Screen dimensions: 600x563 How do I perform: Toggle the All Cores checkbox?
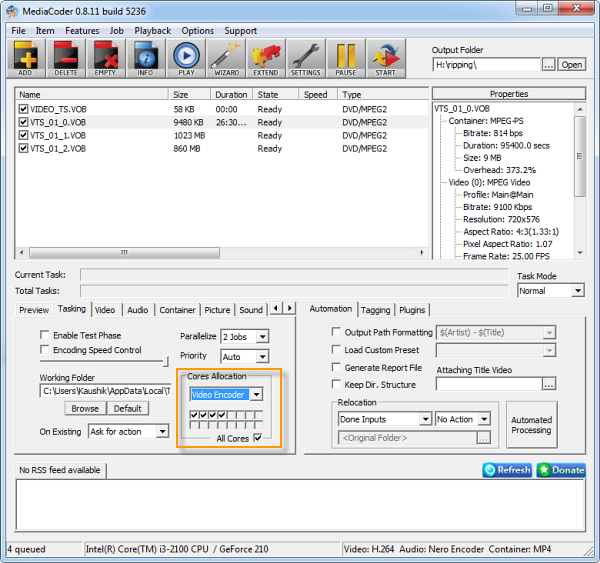point(258,438)
